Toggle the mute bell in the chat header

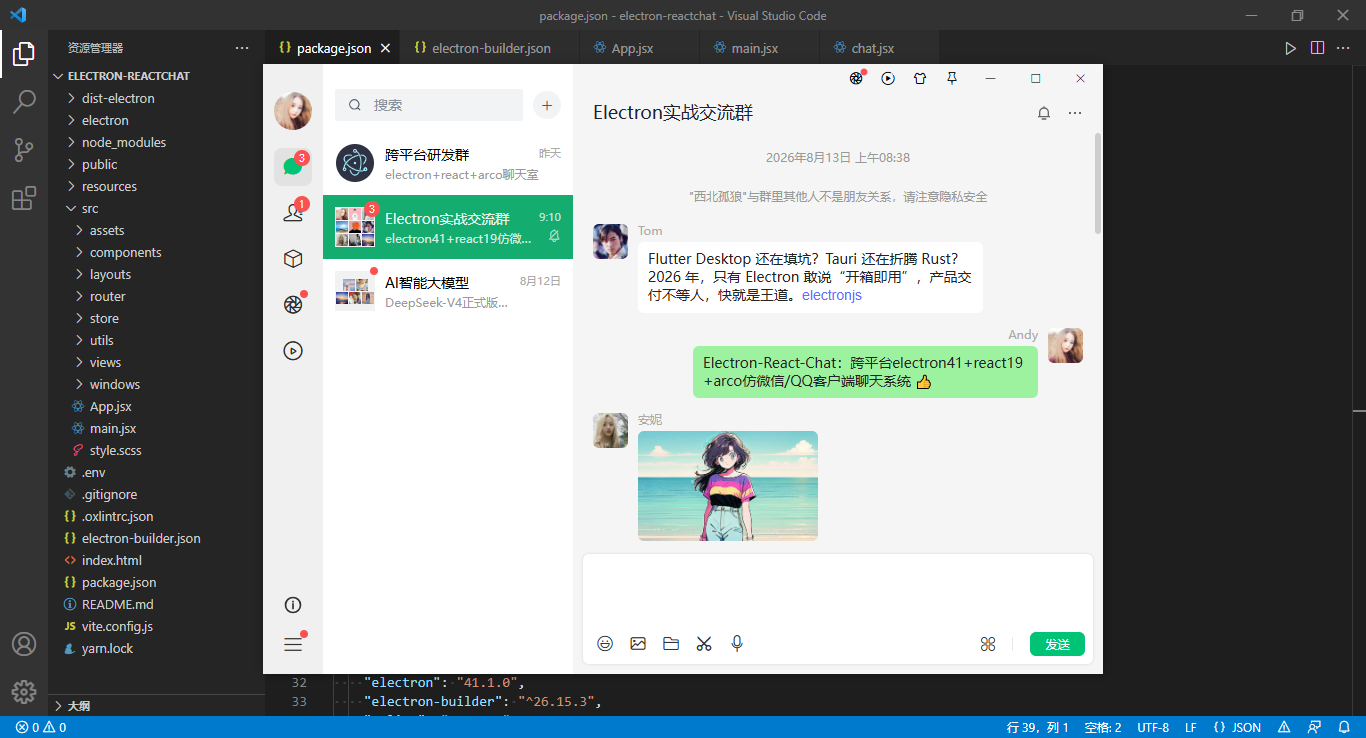coord(1044,113)
